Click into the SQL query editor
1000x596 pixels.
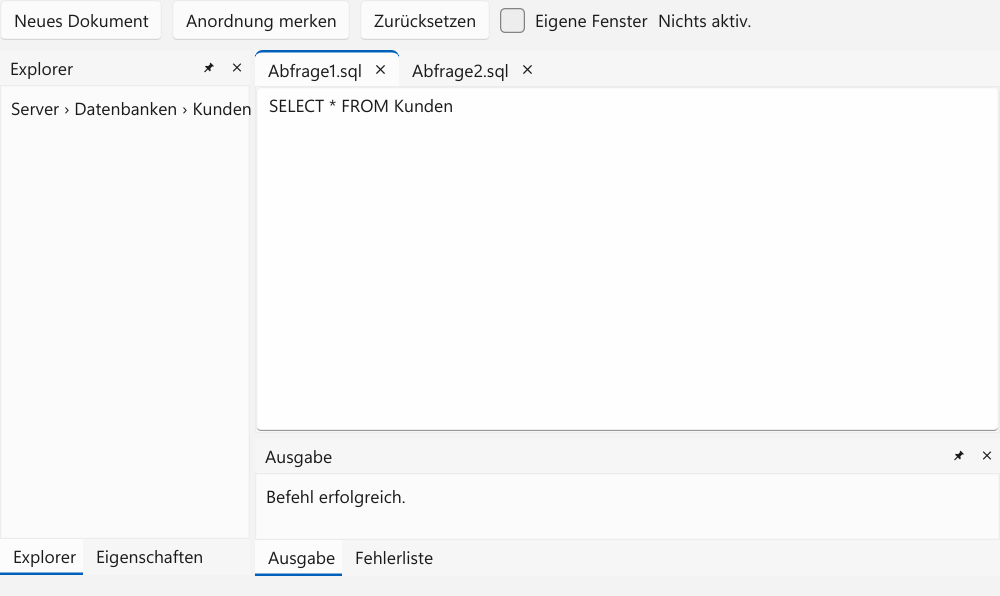click(x=627, y=259)
